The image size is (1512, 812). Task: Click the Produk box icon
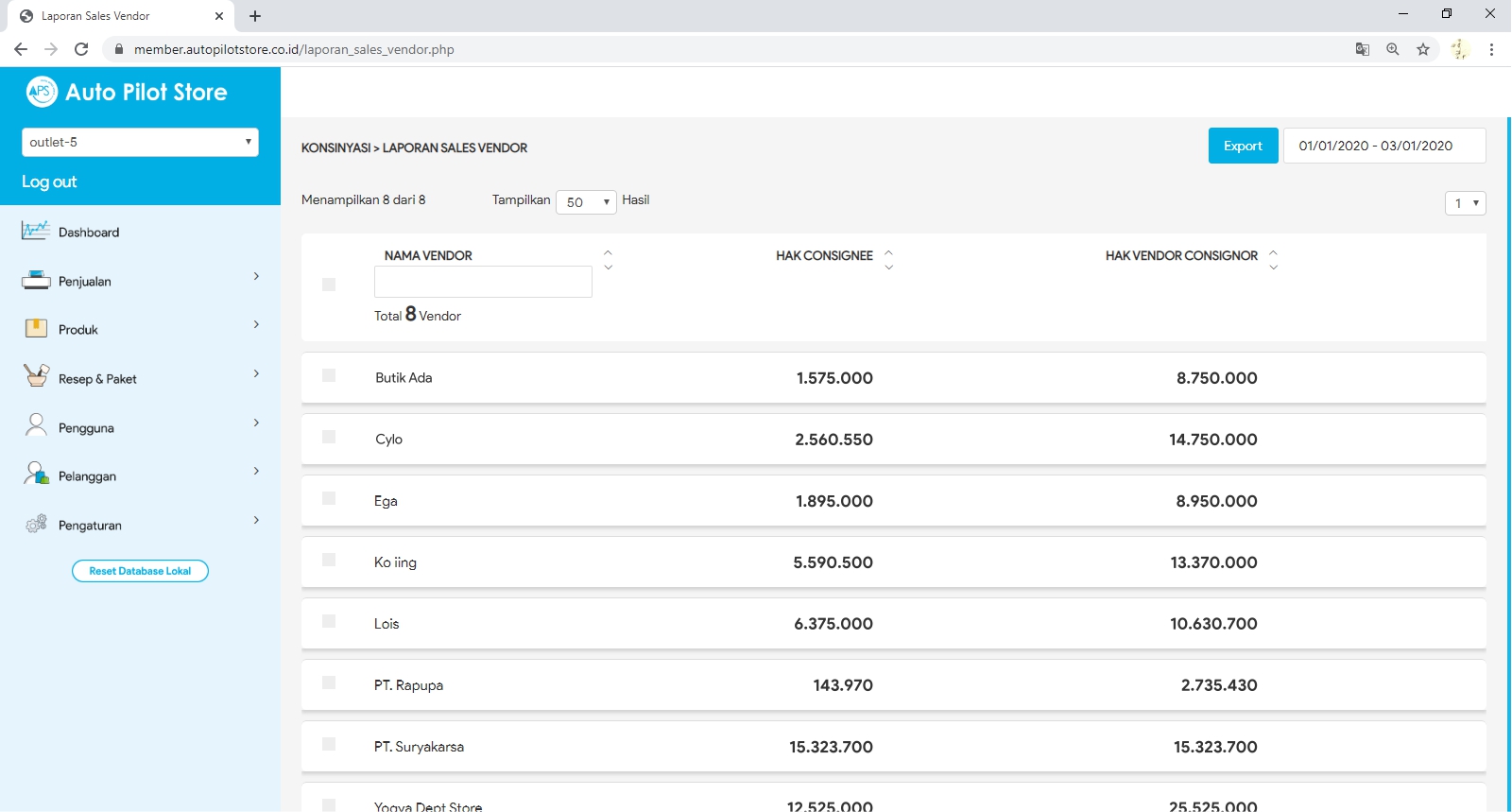click(36, 329)
